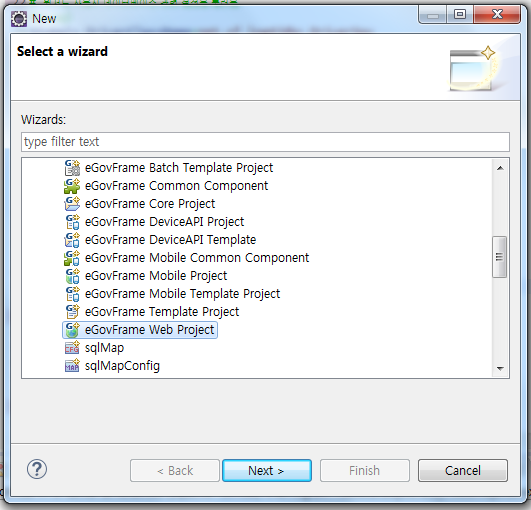Click the wizard list scroll down arrow
The height and width of the screenshot is (510, 531).
pyautogui.click(x=500, y=368)
